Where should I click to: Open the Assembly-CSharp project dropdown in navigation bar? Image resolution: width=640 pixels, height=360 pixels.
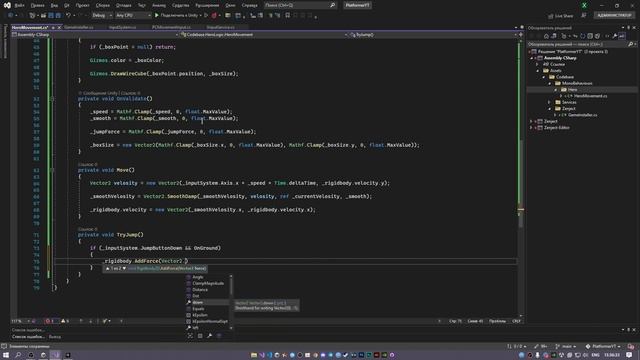click(x=96, y=35)
